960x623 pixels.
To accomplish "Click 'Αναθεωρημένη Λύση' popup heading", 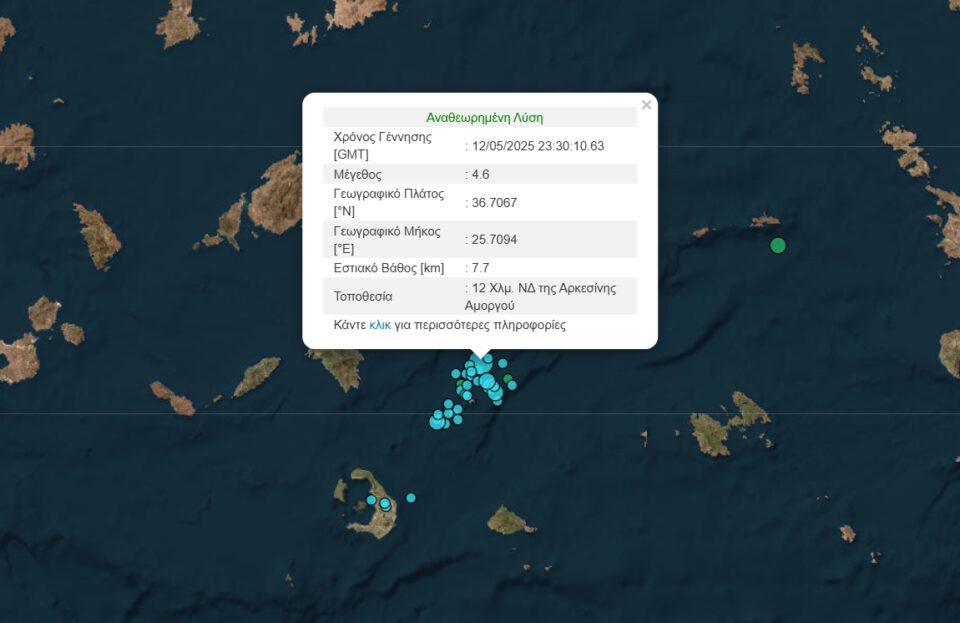I will click(484, 118).
